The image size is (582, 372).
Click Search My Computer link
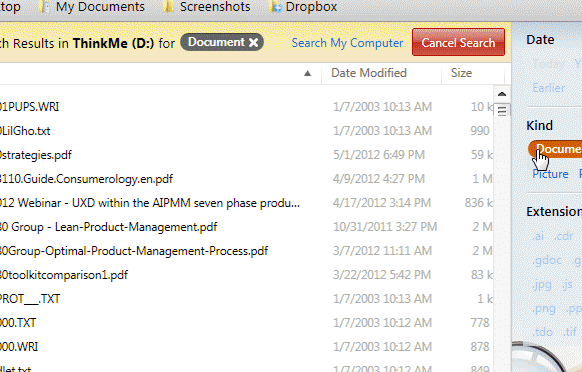(x=347, y=43)
